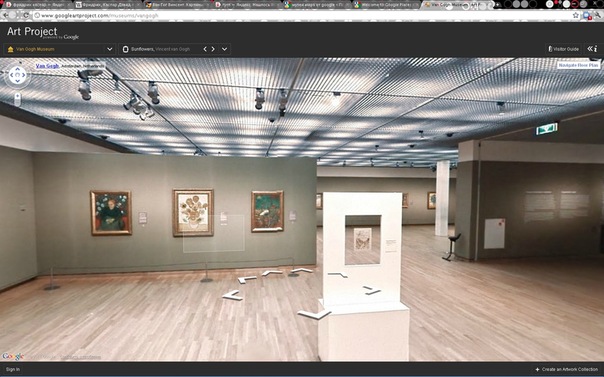Select the Sunflowers painting on the wall

tap(193, 212)
